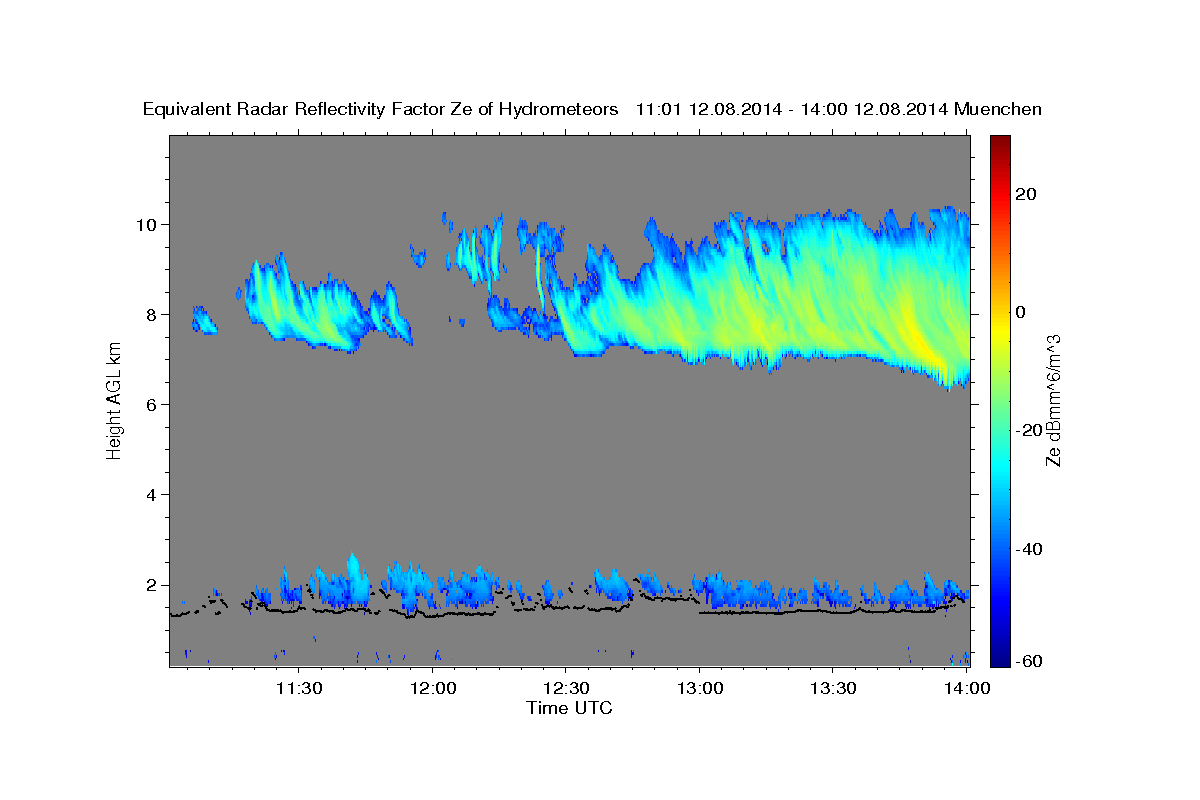Click the 13:30 time tick label
The image size is (1200, 800).
tap(833, 688)
